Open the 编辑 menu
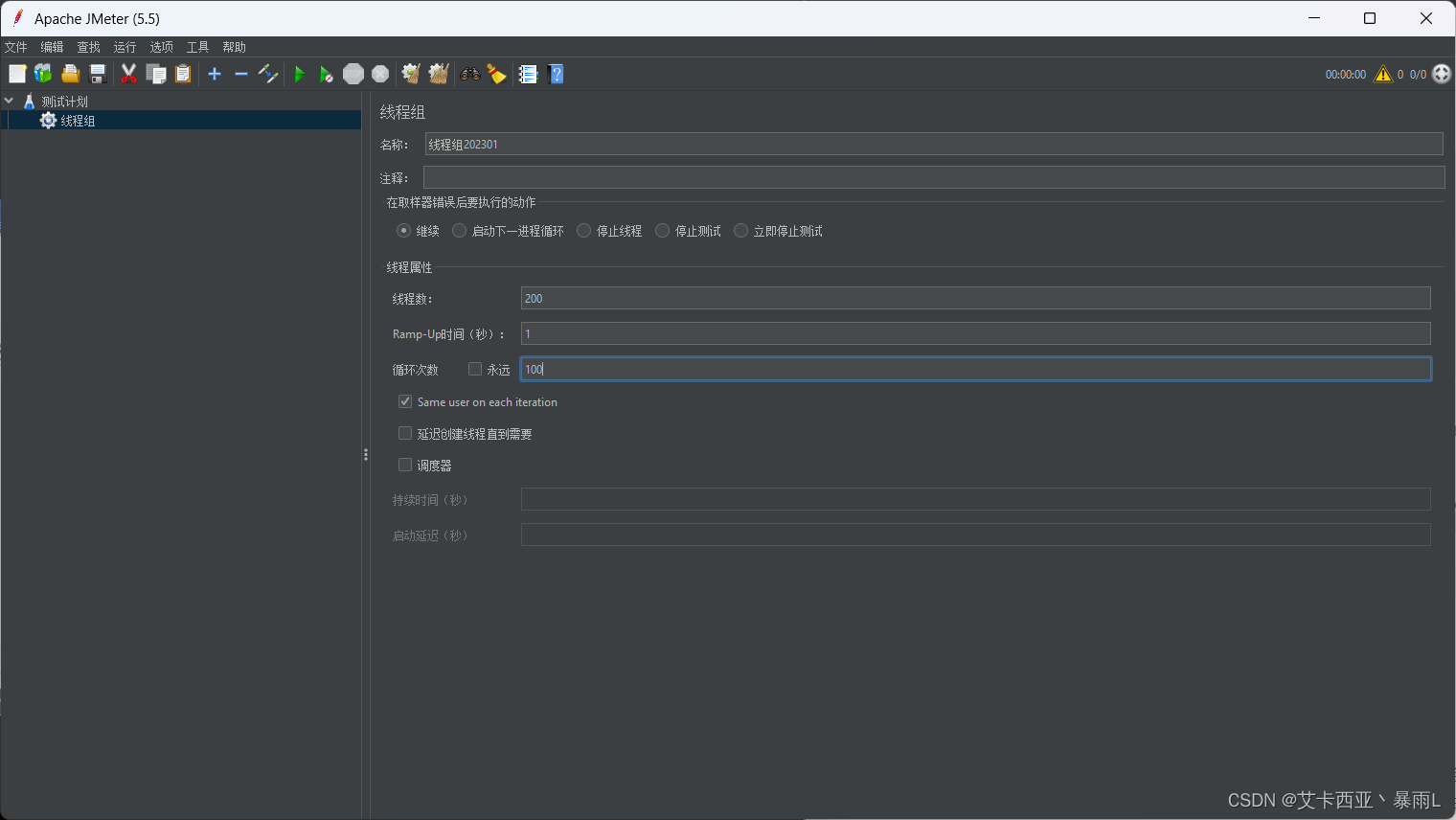The image size is (1456, 820). click(x=52, y=47)
